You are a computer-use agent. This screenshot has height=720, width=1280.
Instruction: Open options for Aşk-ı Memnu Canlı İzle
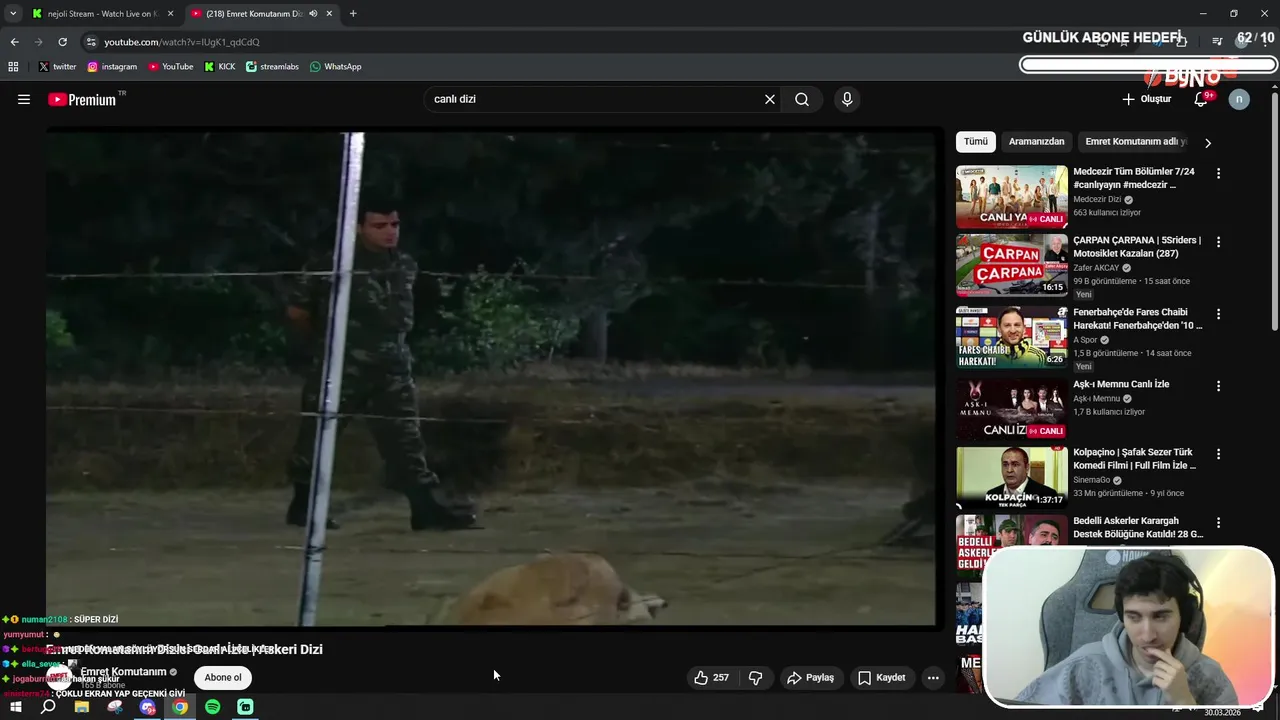click(x=1218, y=386)
